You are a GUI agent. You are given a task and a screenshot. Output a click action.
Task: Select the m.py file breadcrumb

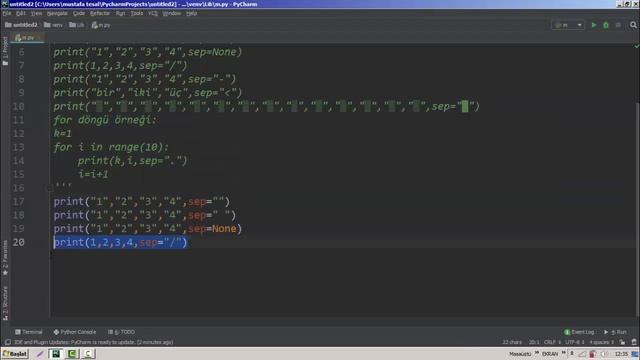101,25
